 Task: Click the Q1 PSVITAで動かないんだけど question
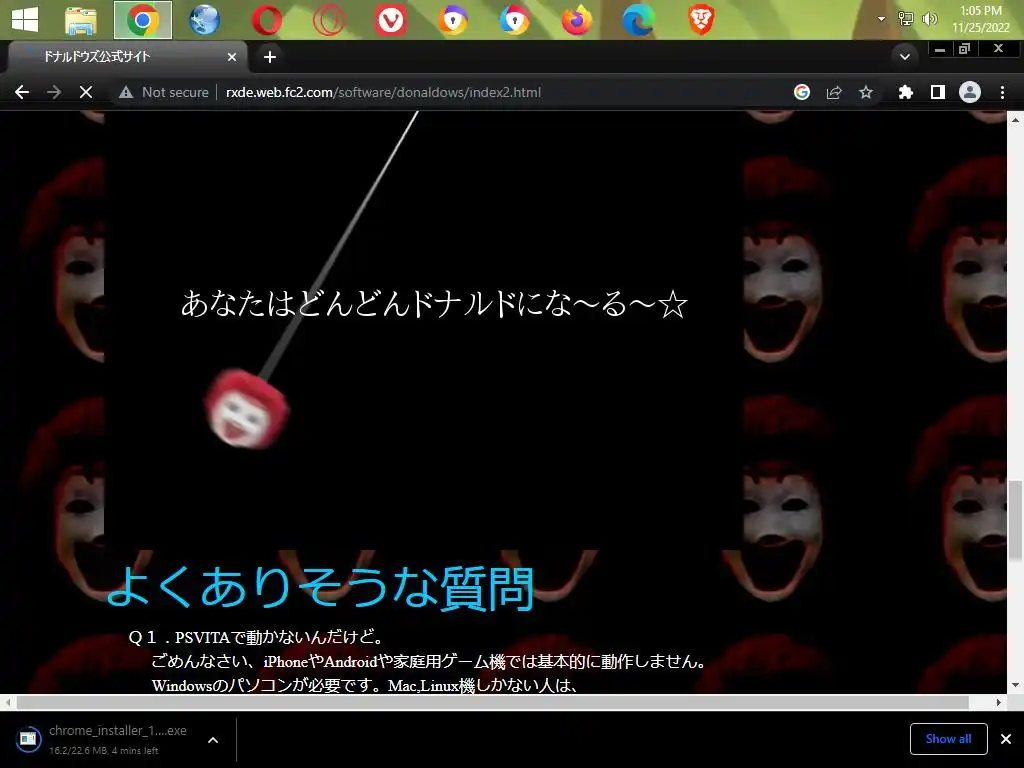pyautogui.click(x=255, y=637)
